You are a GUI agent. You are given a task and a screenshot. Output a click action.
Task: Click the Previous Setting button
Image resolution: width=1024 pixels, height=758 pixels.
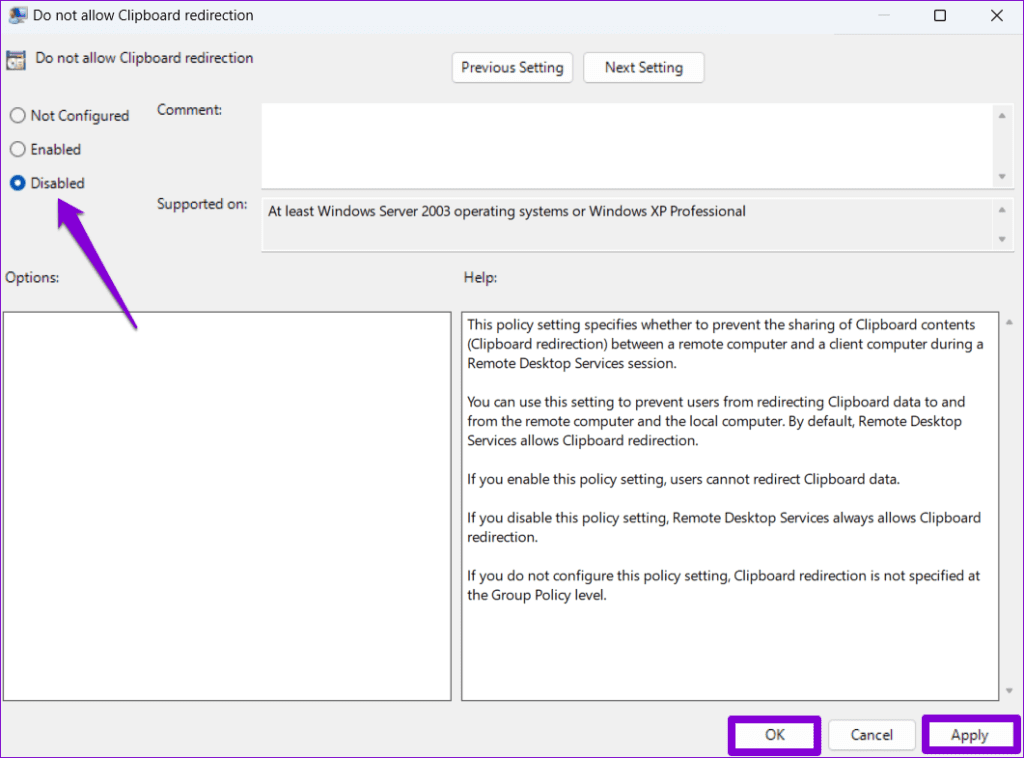point(512,67)
